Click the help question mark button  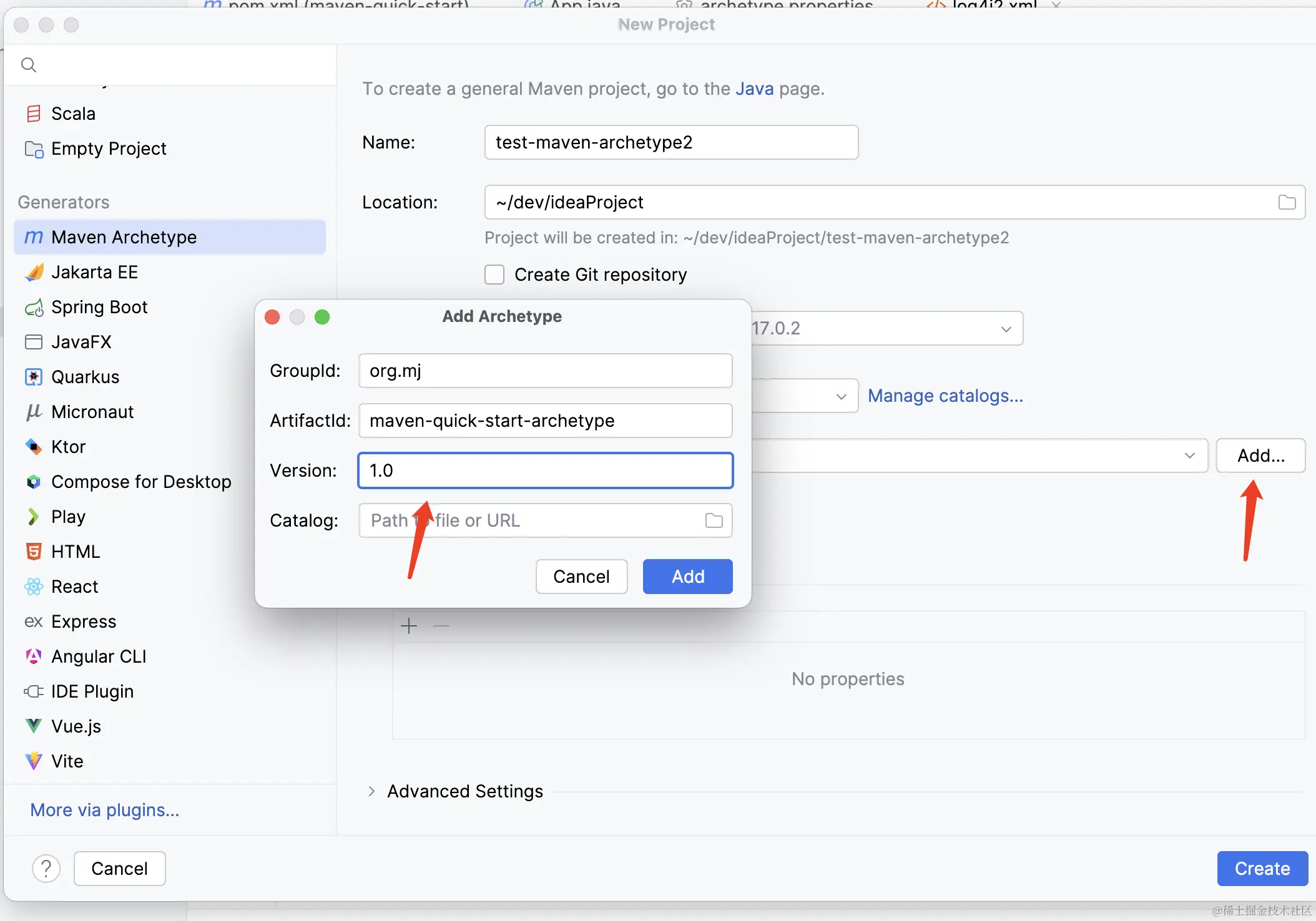click(46, 868)
